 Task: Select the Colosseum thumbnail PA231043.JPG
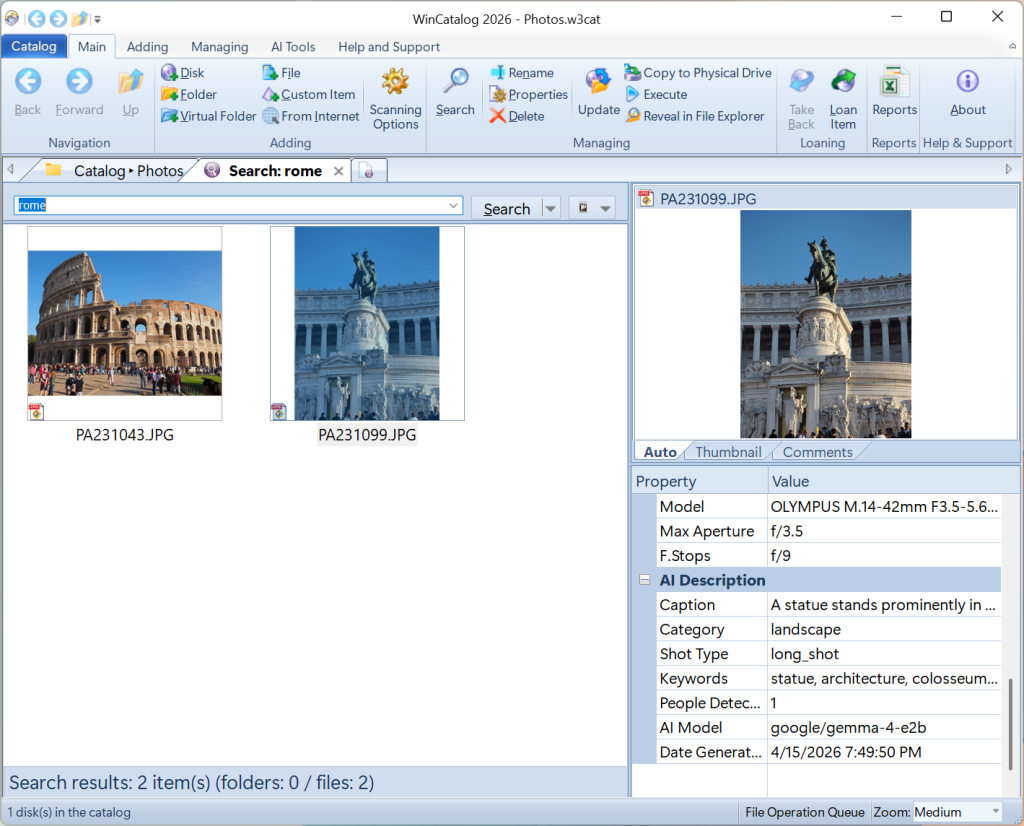[125, 322]
